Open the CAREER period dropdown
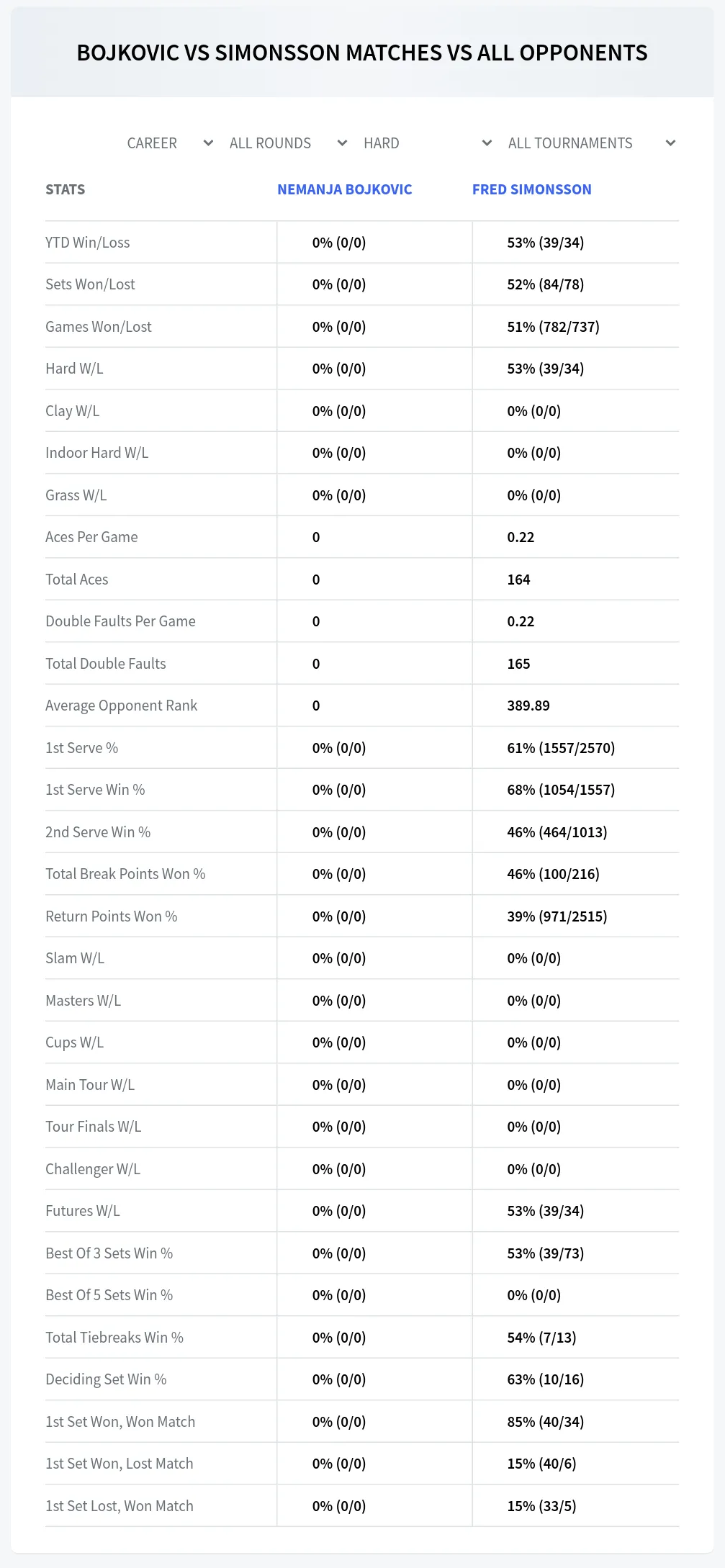The image size is (725, 1568). 171,143
